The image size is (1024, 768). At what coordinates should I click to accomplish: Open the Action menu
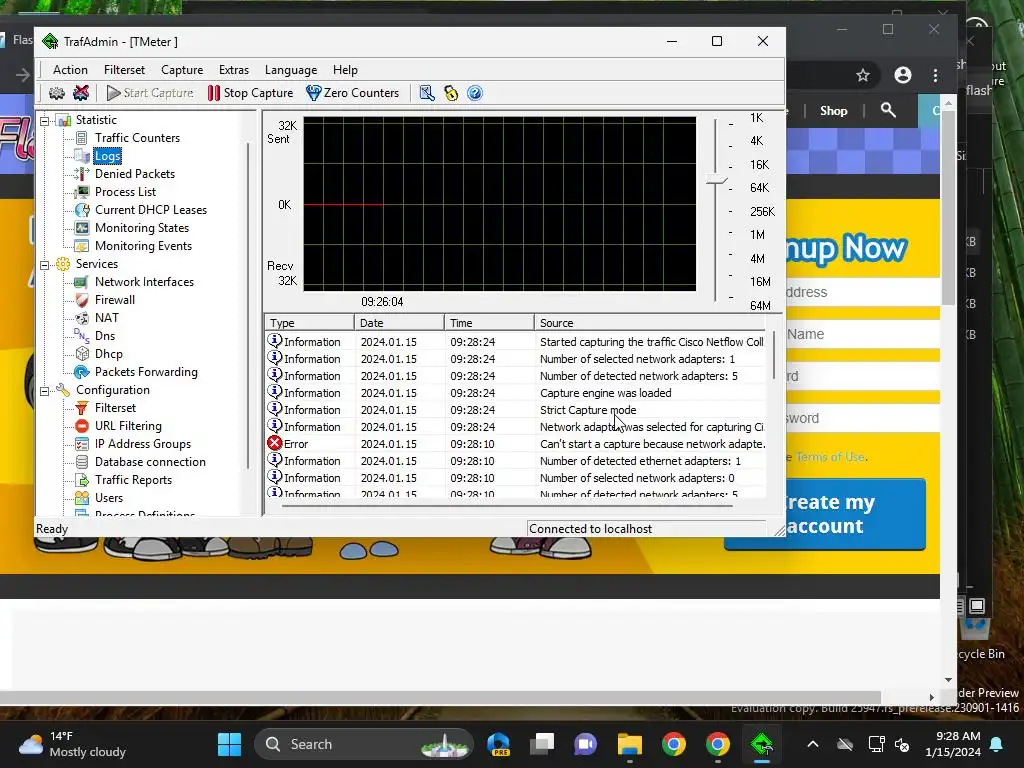[x=70, y=70]
